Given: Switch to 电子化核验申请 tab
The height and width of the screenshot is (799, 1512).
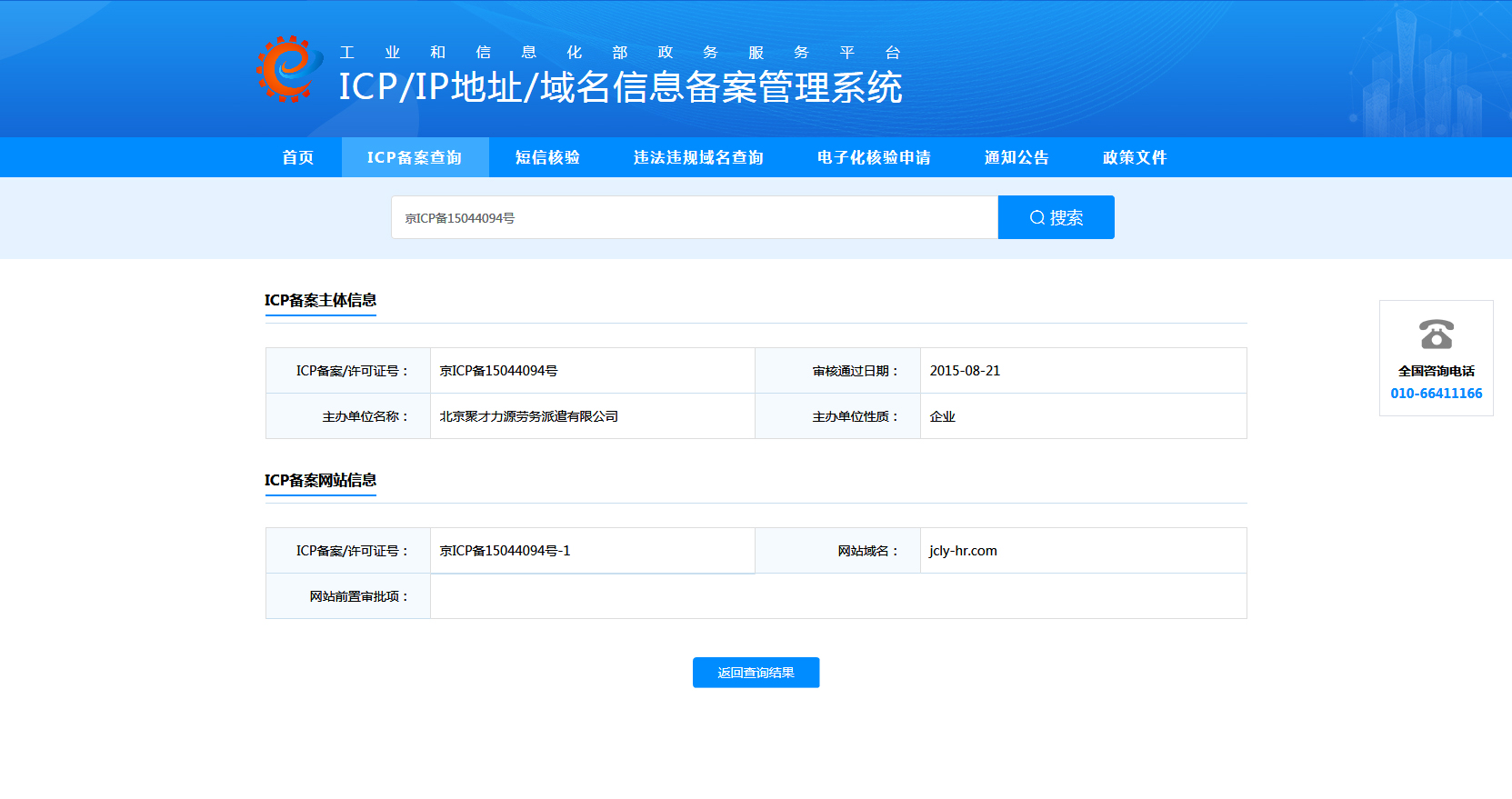Looking at the screenshot, I should coord(874,157).
